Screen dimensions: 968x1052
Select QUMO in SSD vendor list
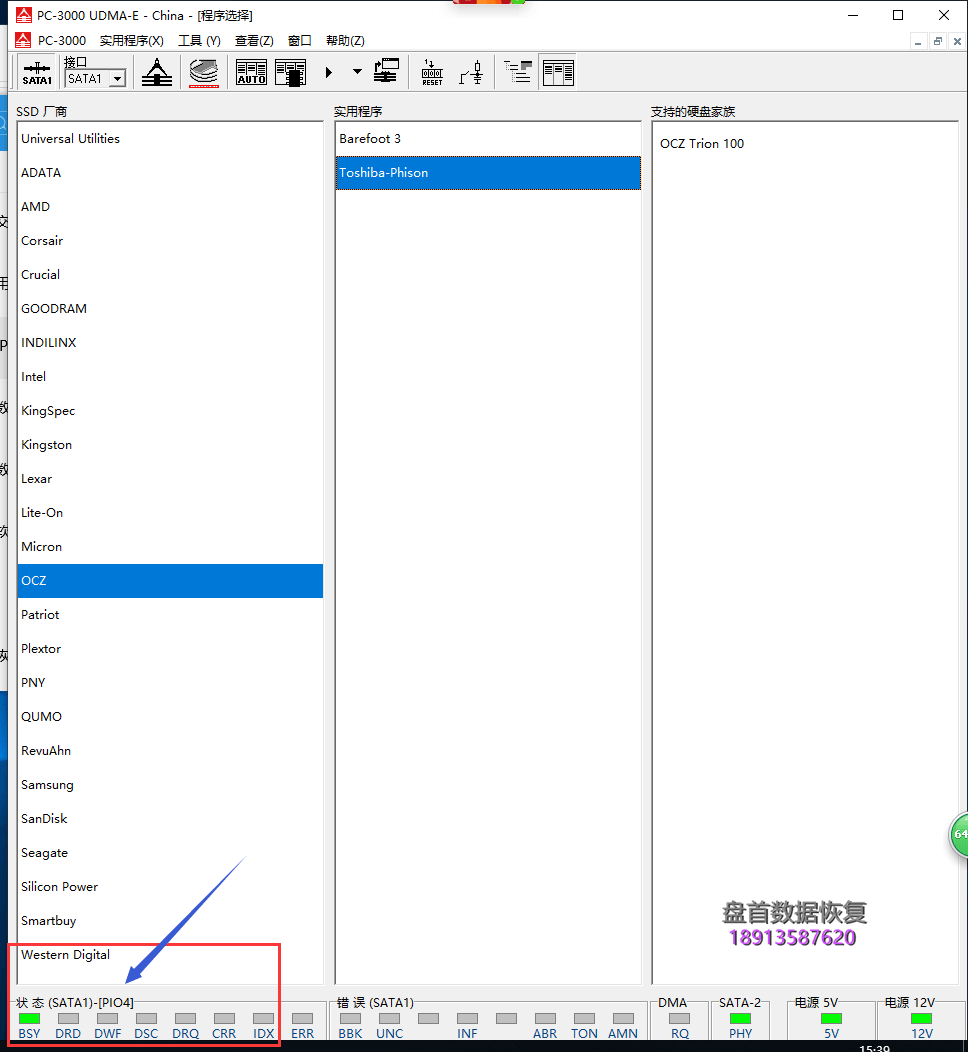point(170,717)
